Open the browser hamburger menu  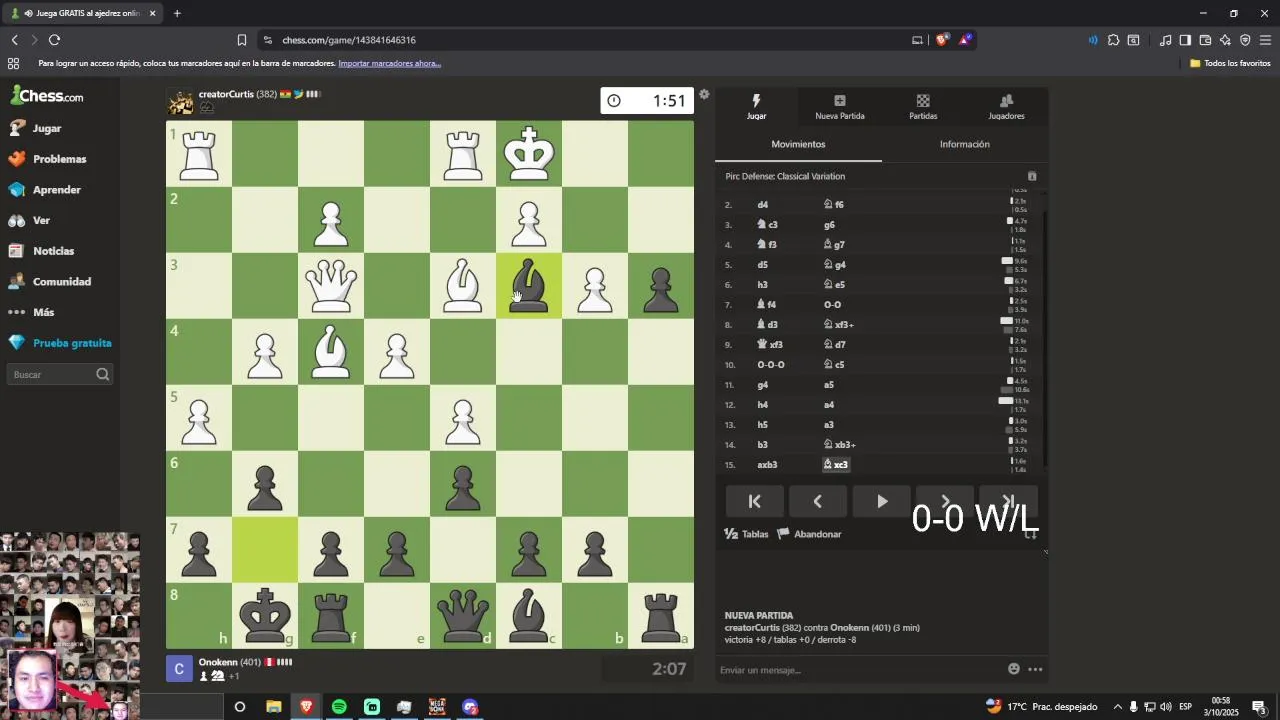click(1265, 40)
